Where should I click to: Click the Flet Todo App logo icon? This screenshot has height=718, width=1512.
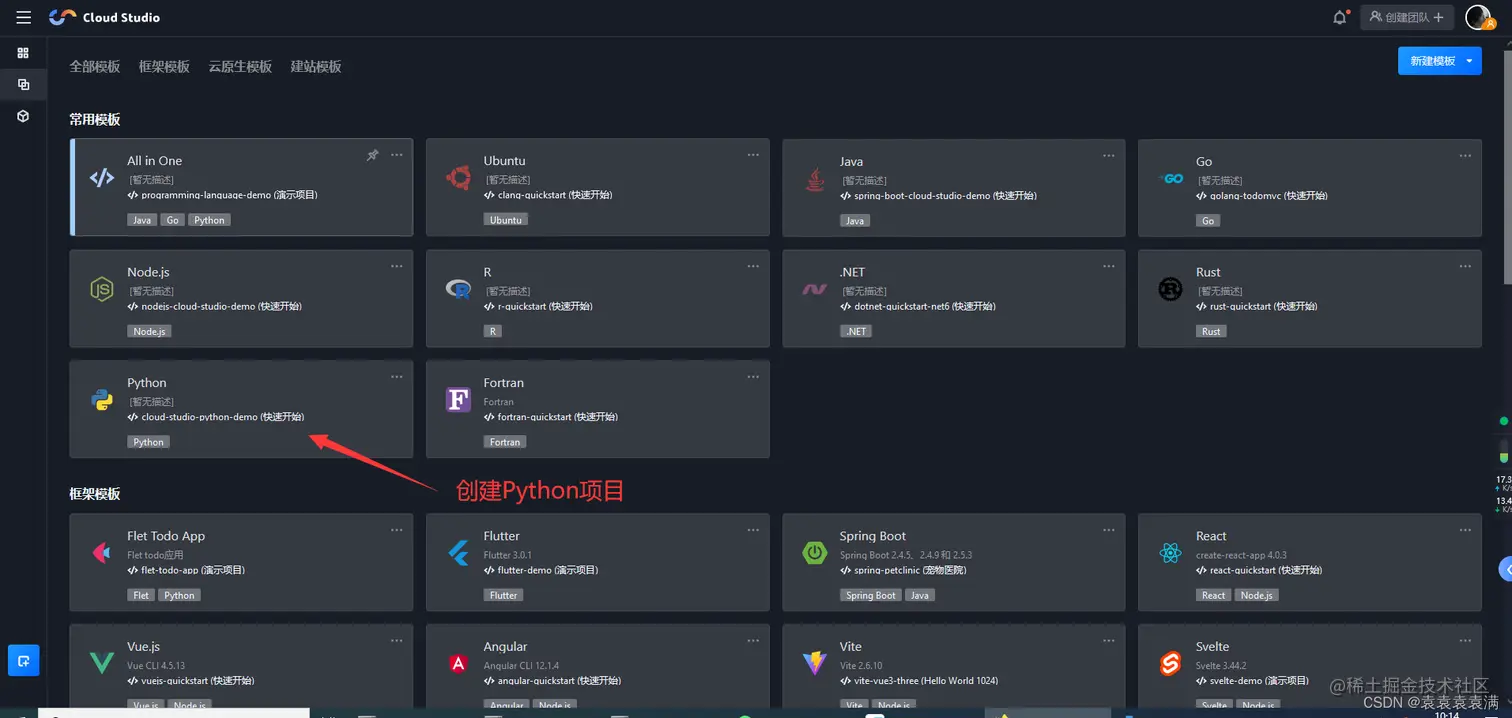pos(101,553)
